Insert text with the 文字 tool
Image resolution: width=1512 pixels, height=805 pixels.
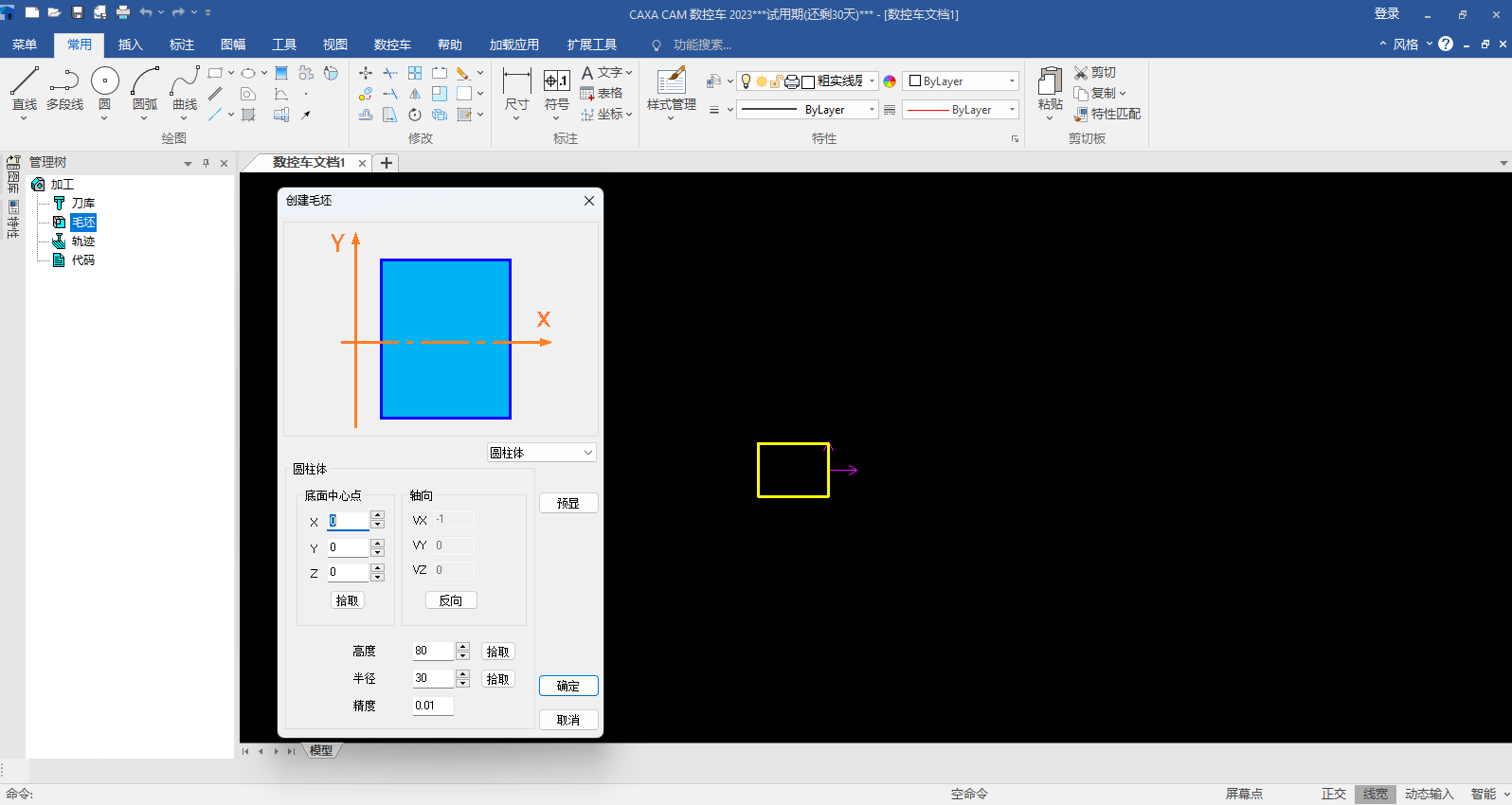603,73
